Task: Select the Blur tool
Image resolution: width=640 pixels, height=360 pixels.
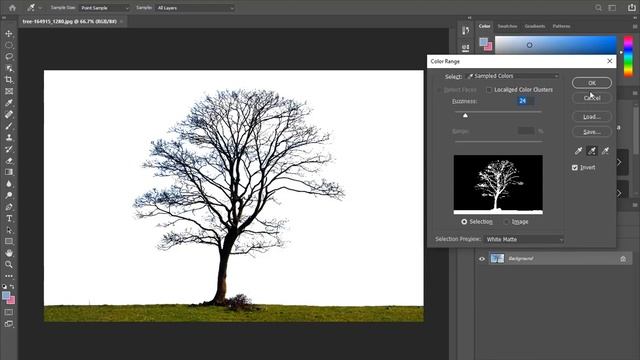Action: point(9,184)
